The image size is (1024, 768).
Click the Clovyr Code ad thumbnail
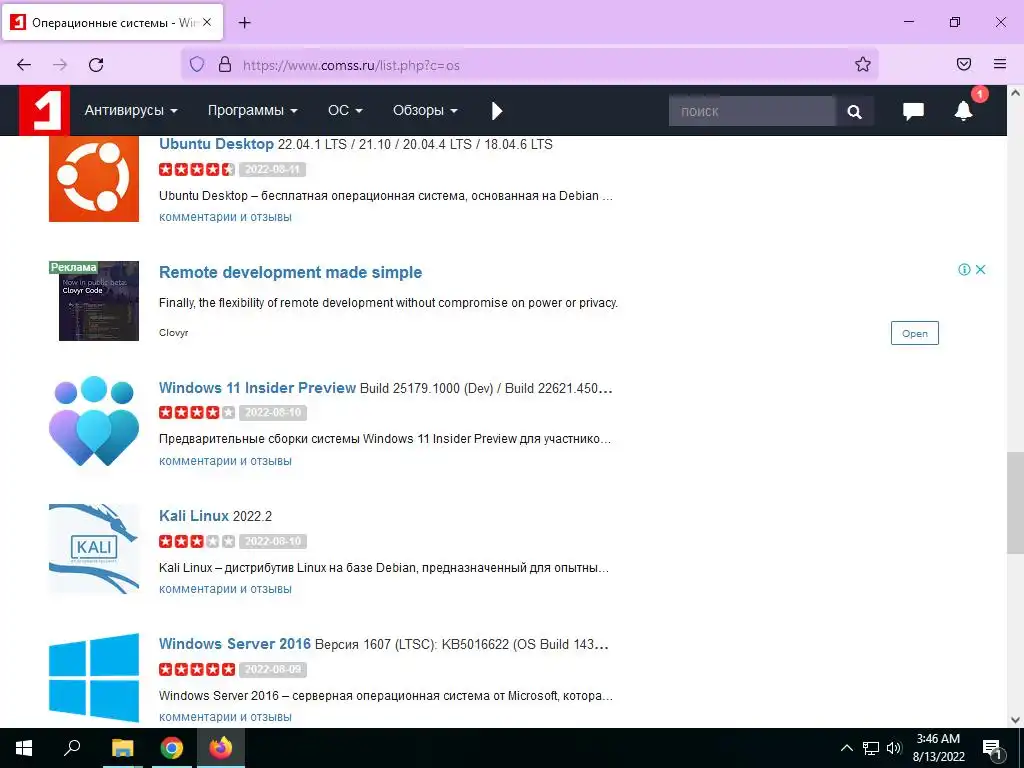point(94,301)
